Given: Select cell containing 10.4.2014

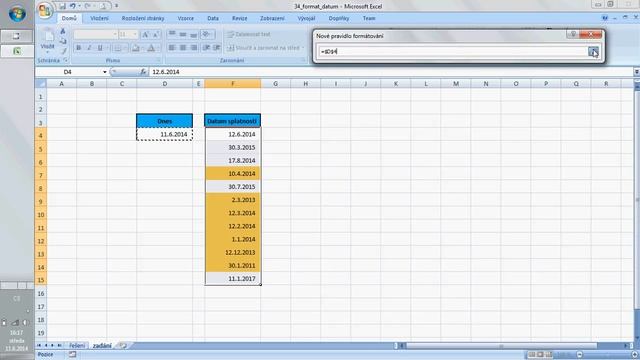Looking at the screenshot, I should pyautogui.click(x=233, y=173).
